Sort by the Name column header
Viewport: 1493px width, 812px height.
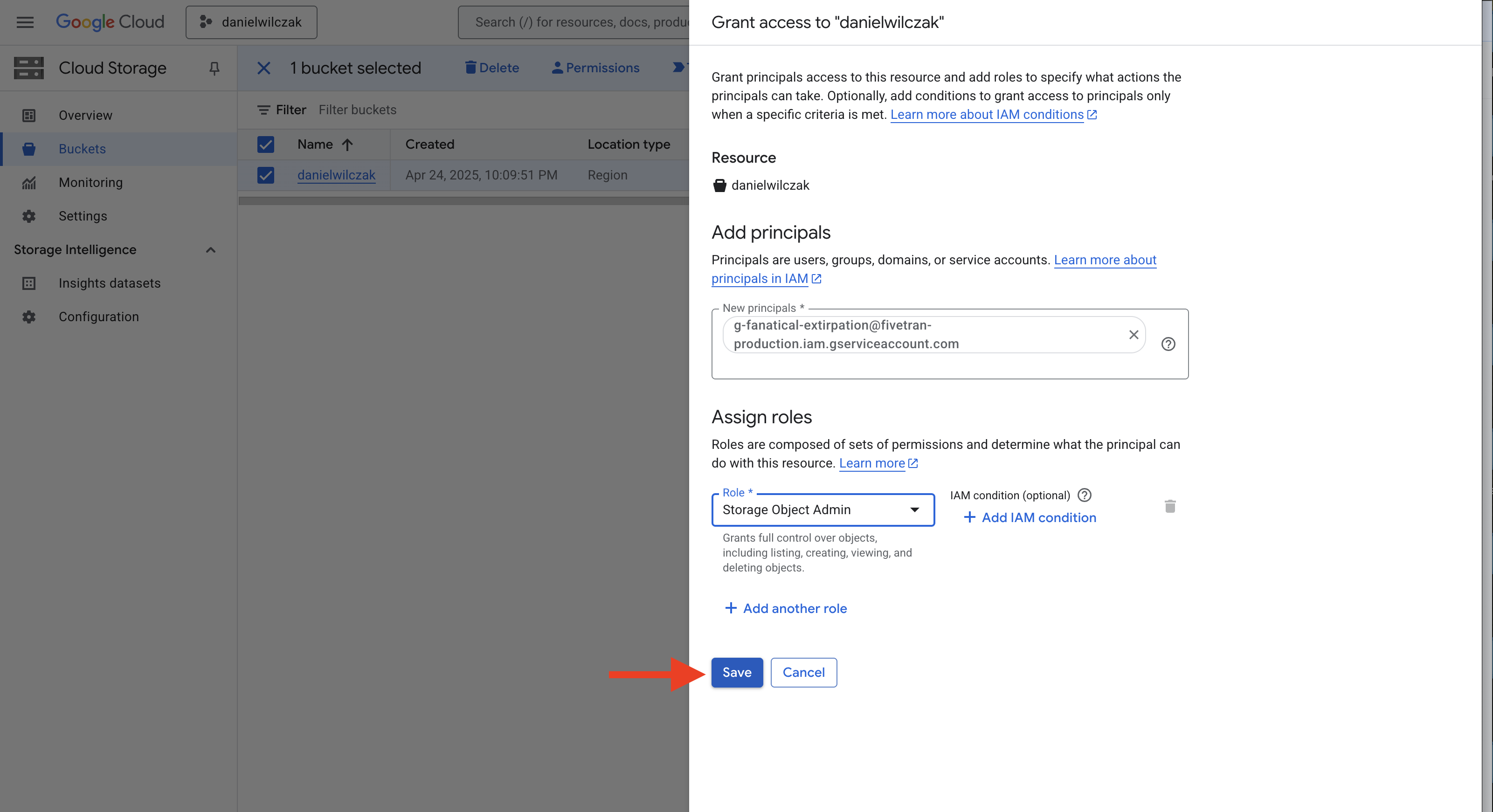tap(315, 145)
